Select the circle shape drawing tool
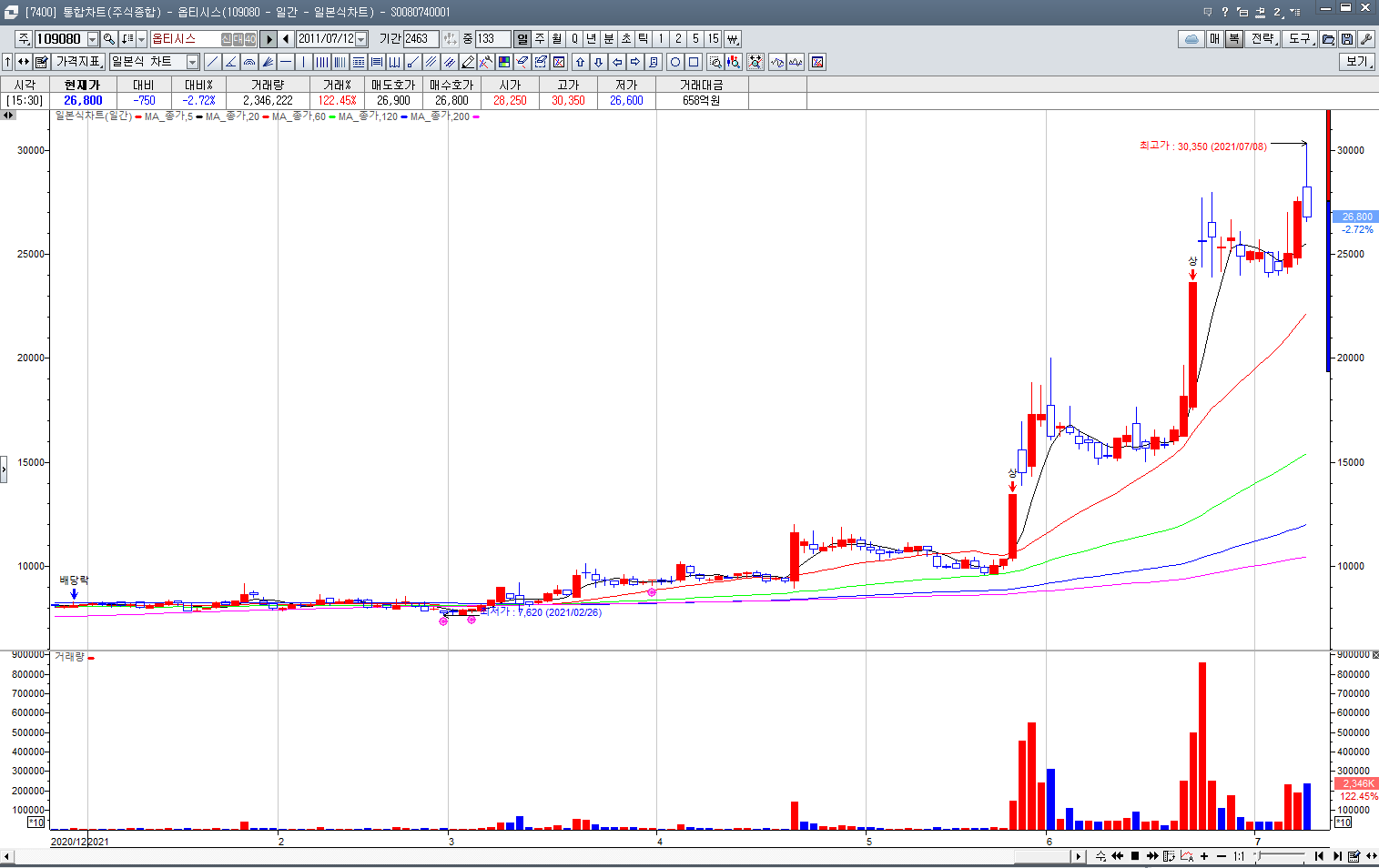The width and height of the screenshot is (1379, 868). tap(675, 62)
